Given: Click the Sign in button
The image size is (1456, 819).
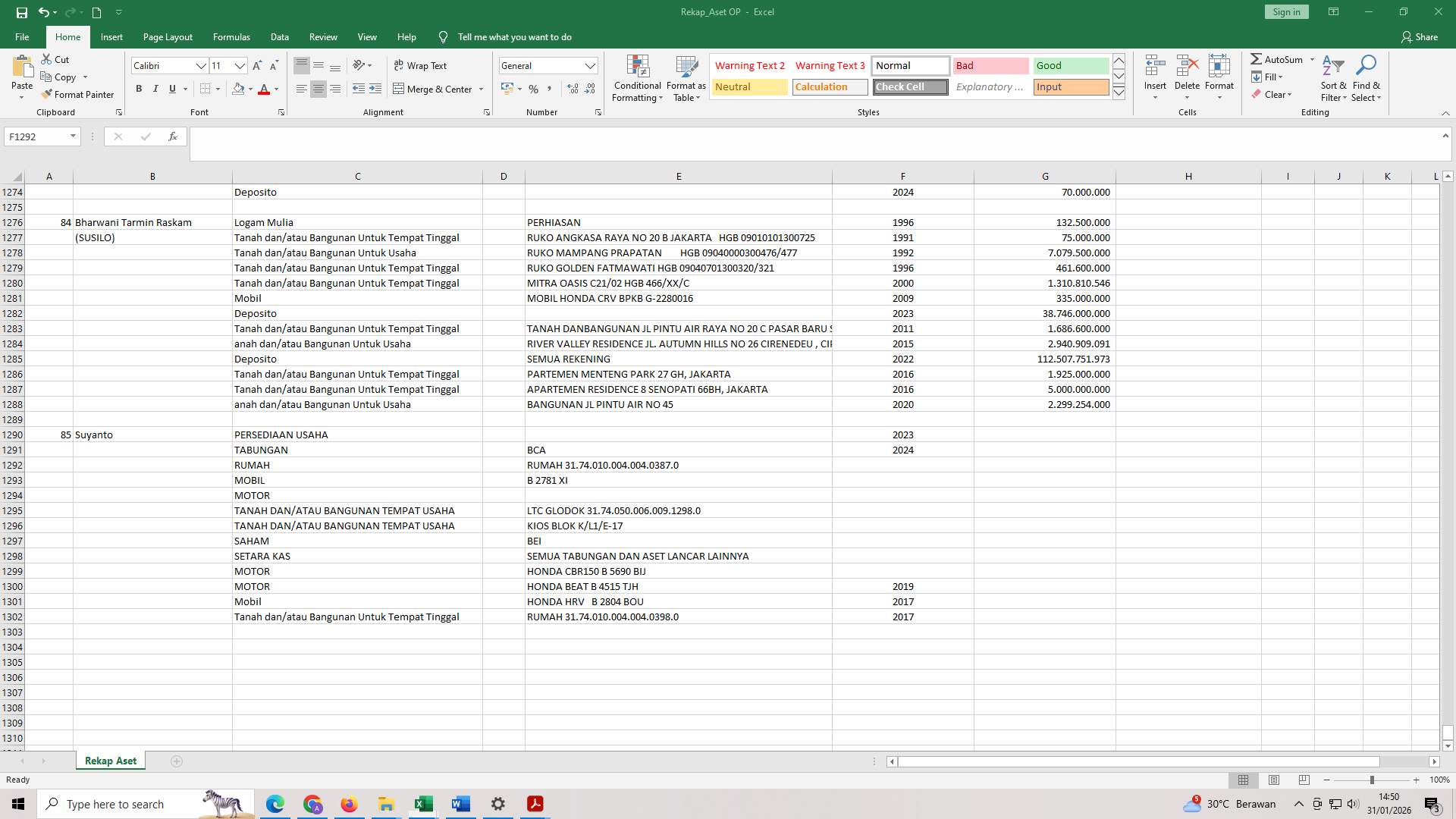Looking at the screenshot, I should tap(1285, 11).
